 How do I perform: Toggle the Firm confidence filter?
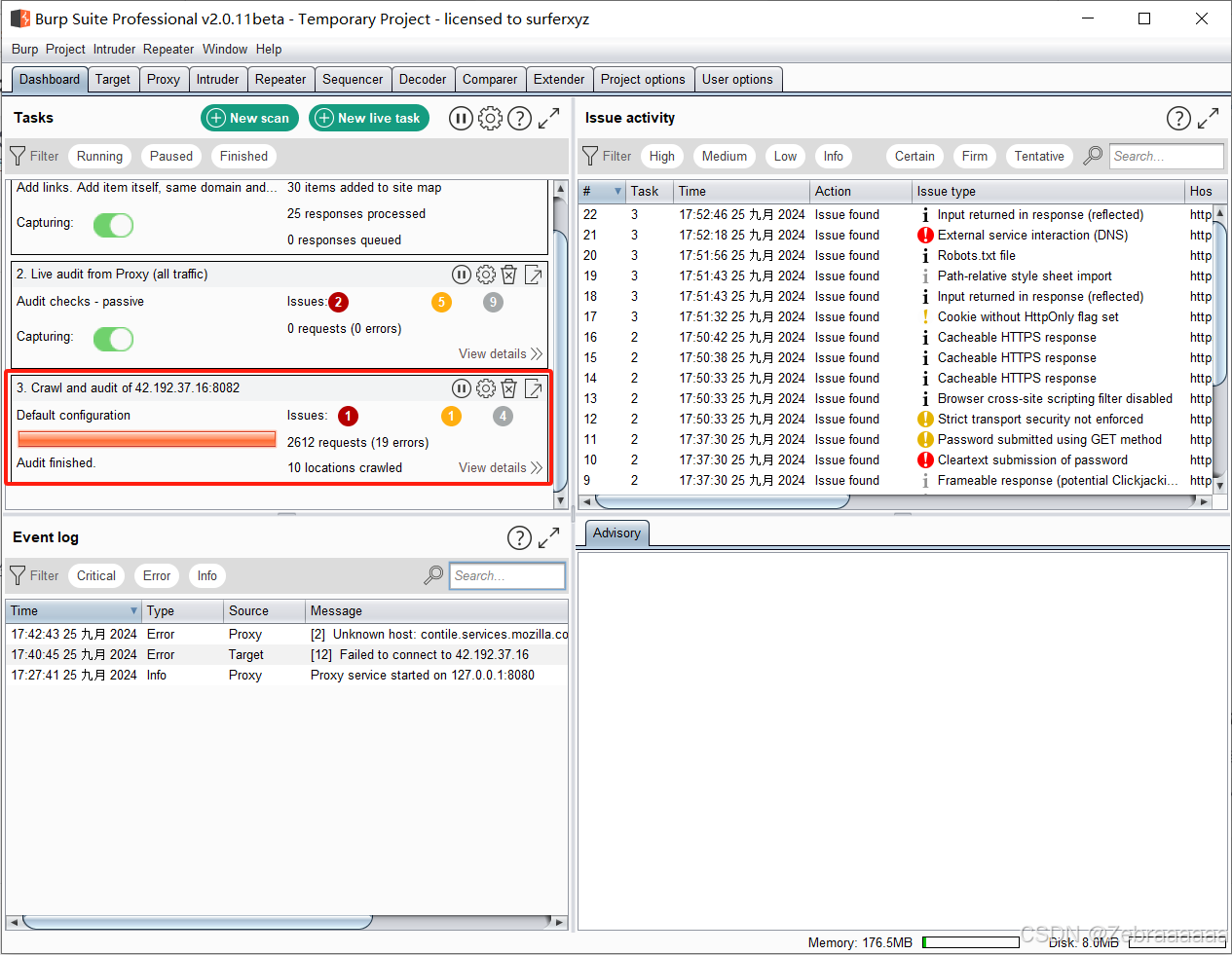pos(974,156)
